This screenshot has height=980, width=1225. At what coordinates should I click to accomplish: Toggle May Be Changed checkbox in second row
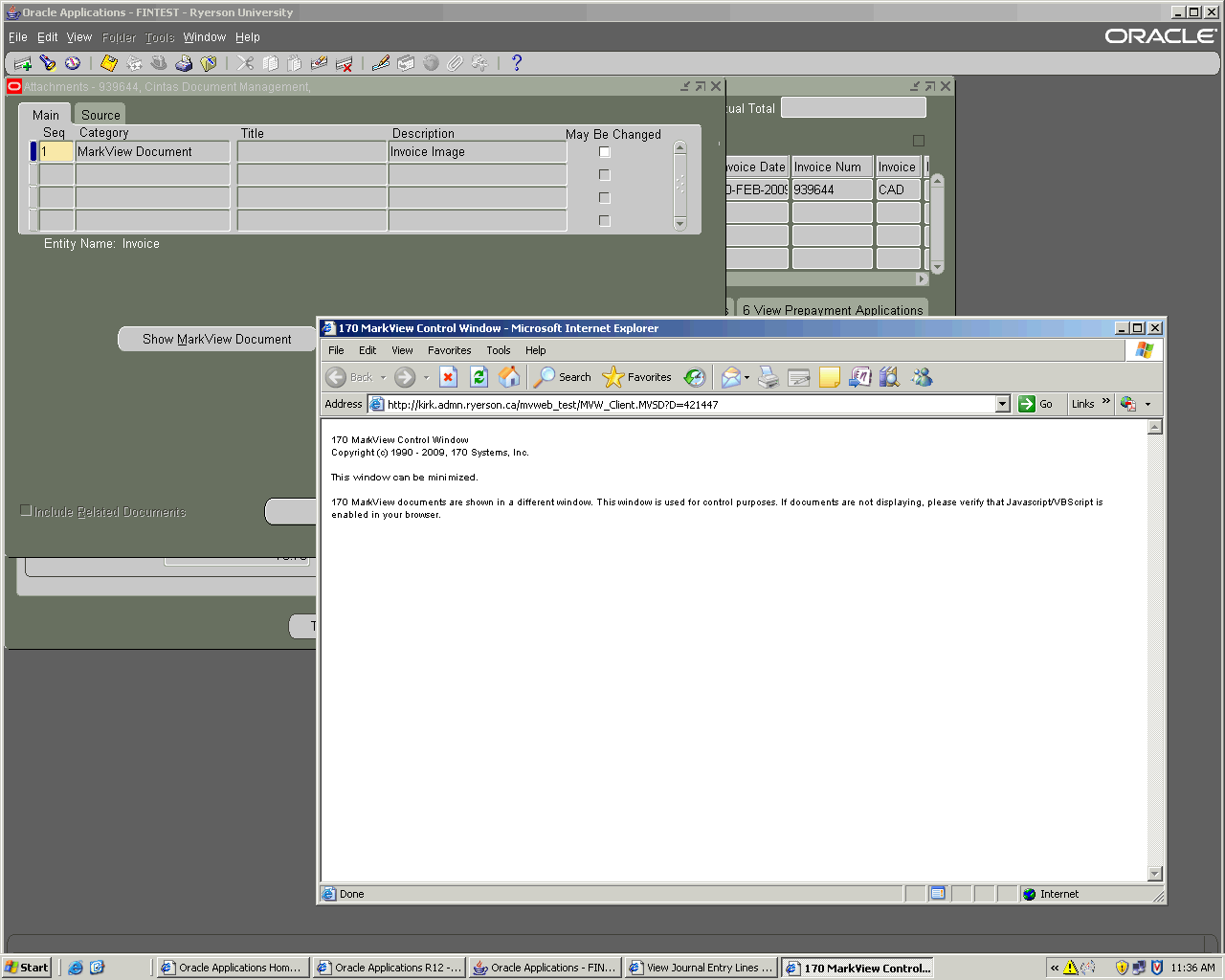click(604, 175)
